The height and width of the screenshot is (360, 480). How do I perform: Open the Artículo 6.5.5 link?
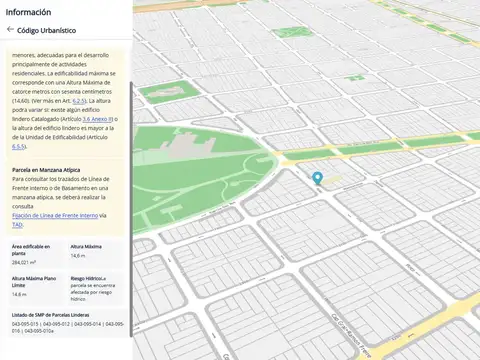tap(18, 146)
